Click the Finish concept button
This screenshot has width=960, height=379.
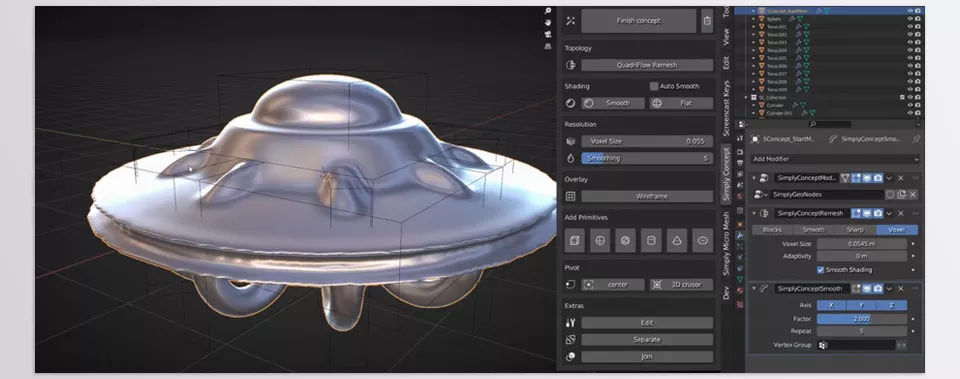coord(639,21)
